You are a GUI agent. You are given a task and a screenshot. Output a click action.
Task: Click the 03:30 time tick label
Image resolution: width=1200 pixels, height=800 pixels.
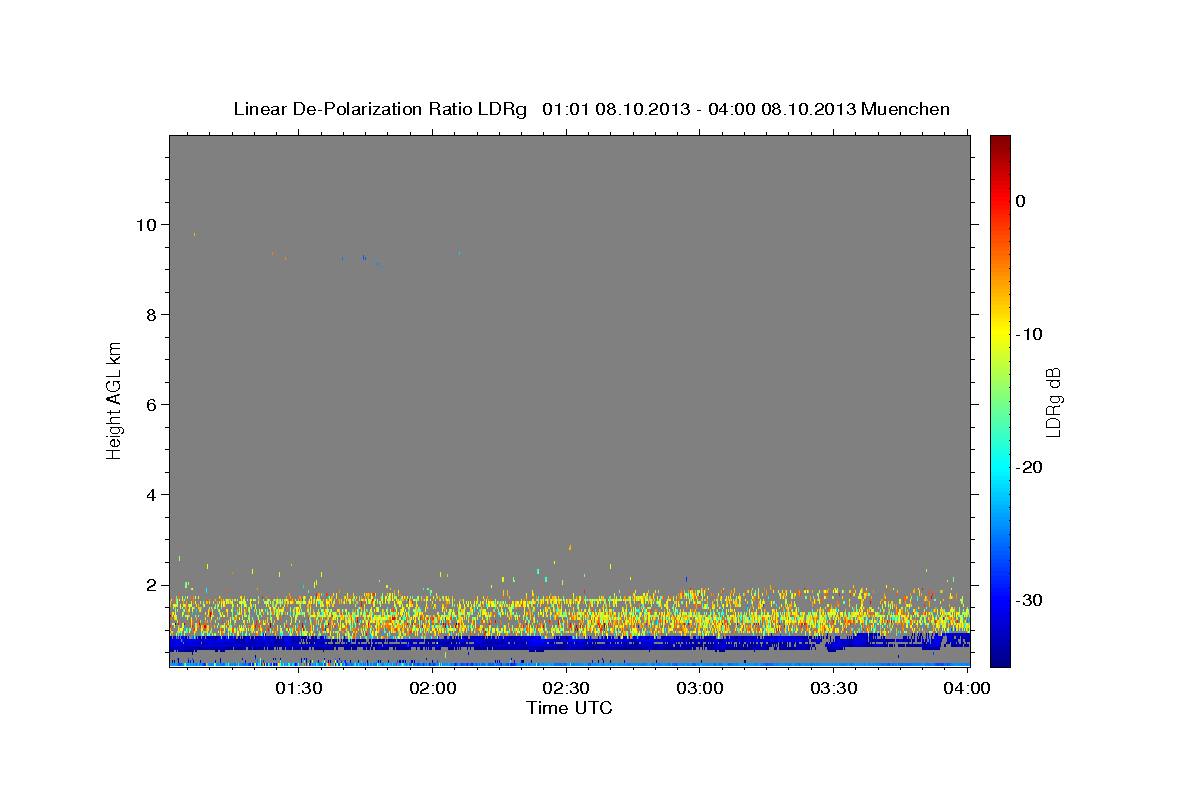833,688
